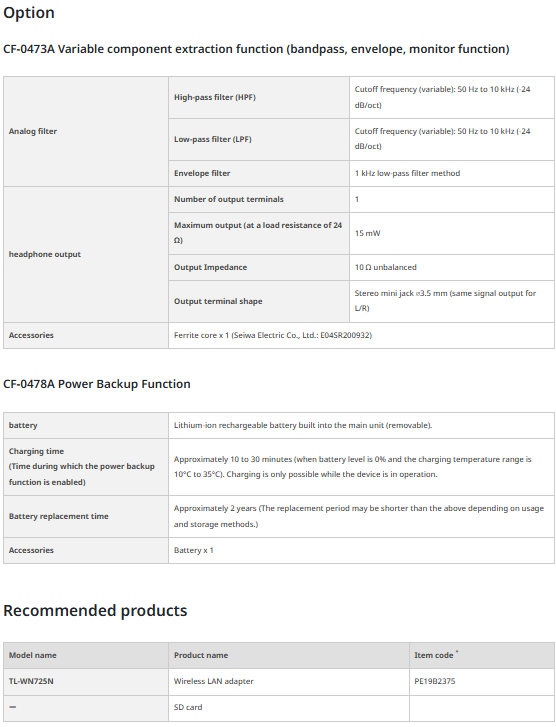Select the Output terminal shape cell
Viewport: 556px width, 727px height.
259,301
